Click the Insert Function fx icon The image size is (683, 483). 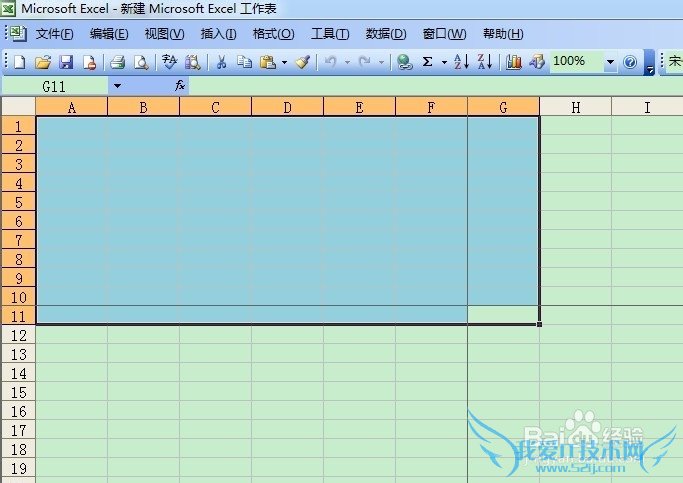point(180,85)
